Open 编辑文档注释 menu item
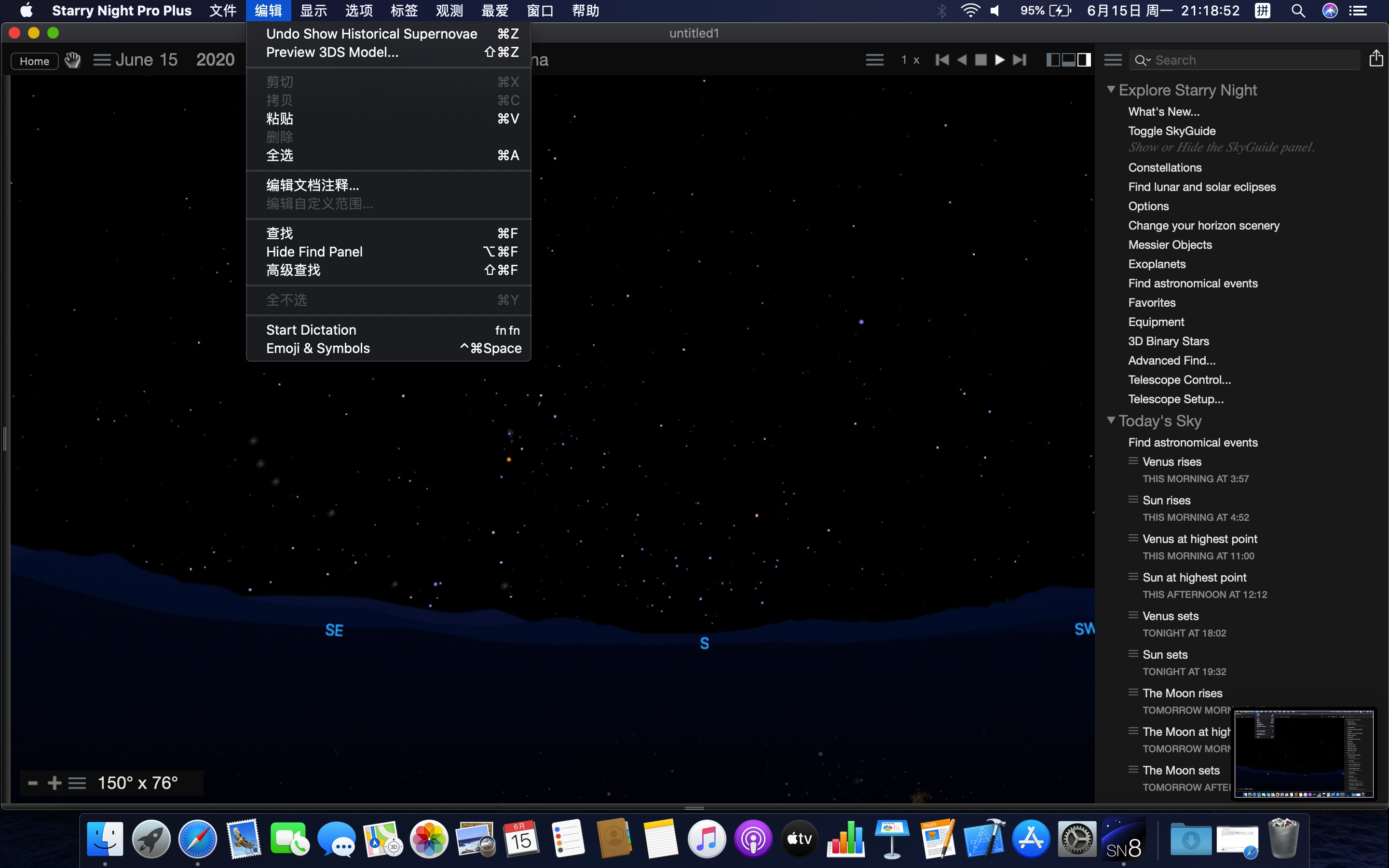 tap(389, 186)
